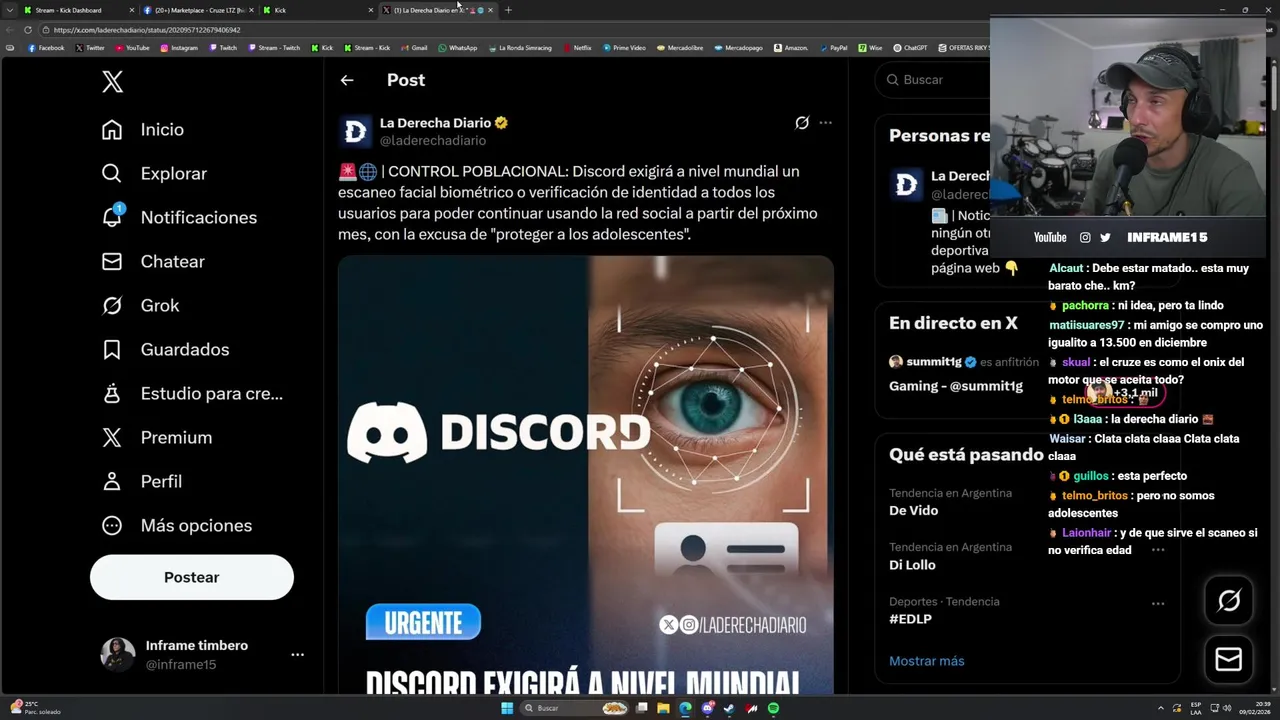Open WhatsApp bookmark
Image resolution: width=1280 pixels, height=720 pixels.
click(x=458, y=48)
